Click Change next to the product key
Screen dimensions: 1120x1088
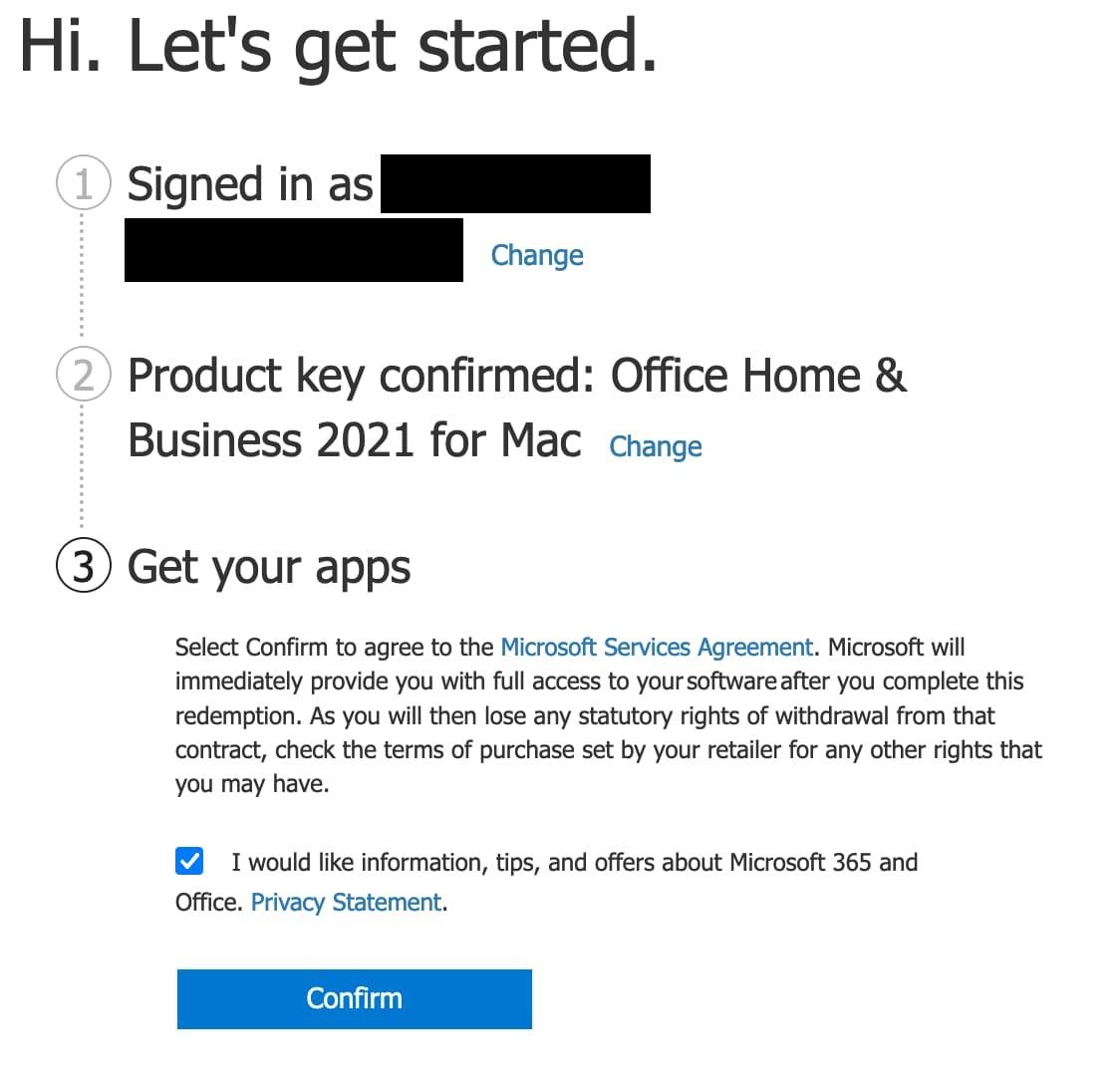pos(656,446)
